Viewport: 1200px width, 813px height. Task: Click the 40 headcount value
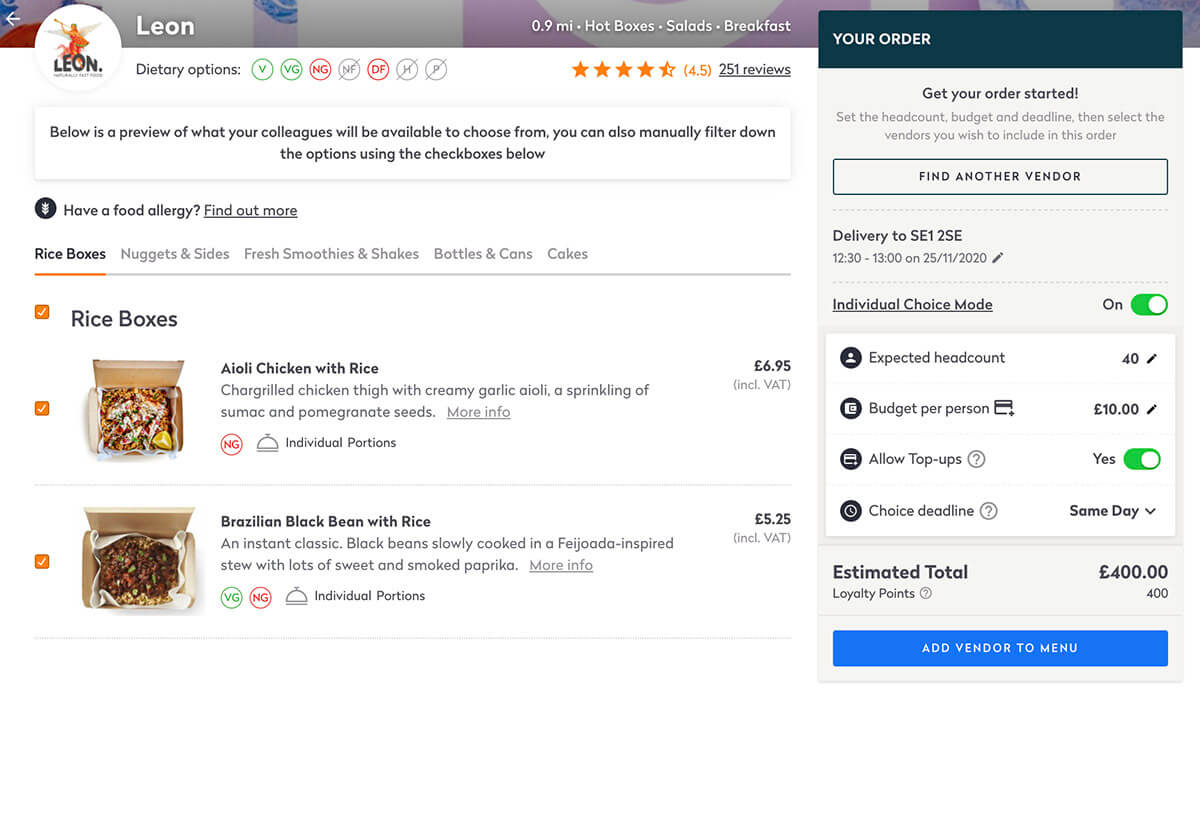[x=1130, y=358]
